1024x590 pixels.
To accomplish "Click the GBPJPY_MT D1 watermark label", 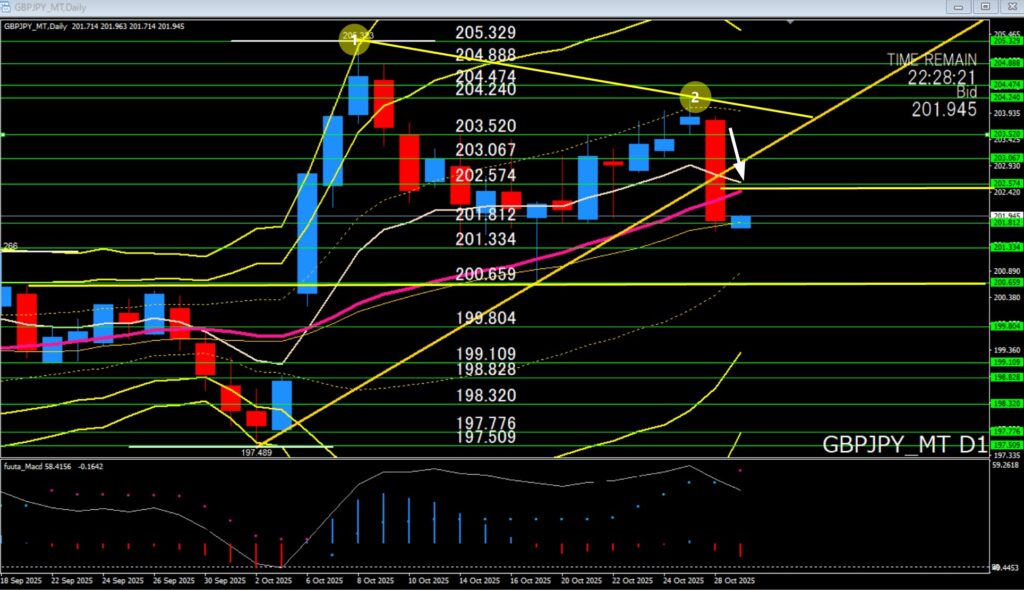I will coord(904,444).
